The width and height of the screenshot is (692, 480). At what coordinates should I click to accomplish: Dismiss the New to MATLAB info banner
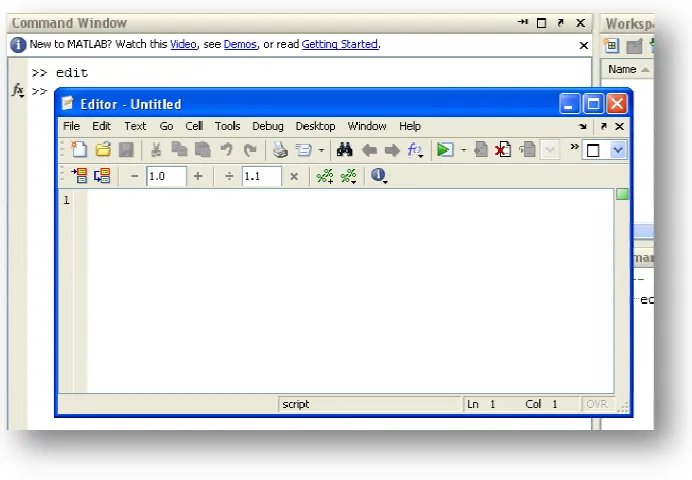pyautogui.click(x=583, y=45)
